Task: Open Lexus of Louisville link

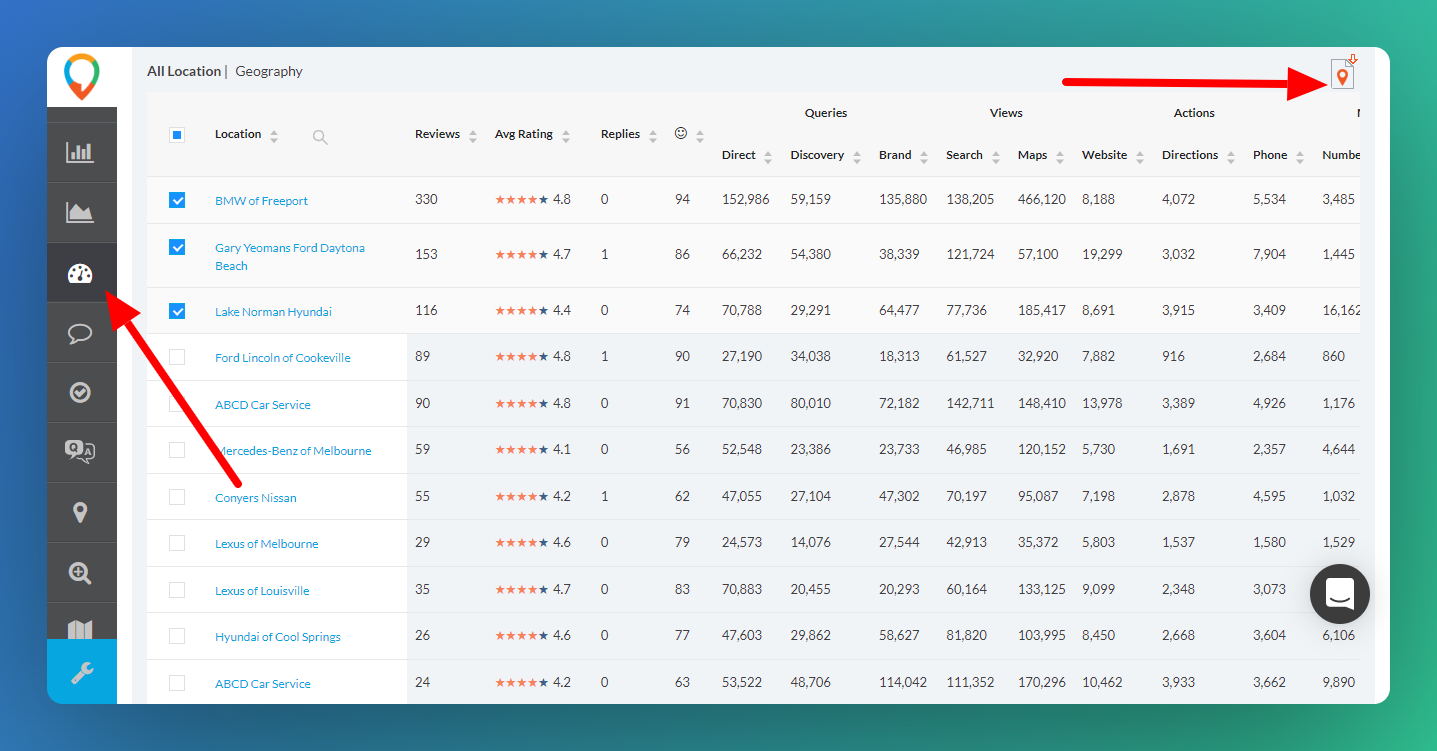Action: [x=262, y=591]
